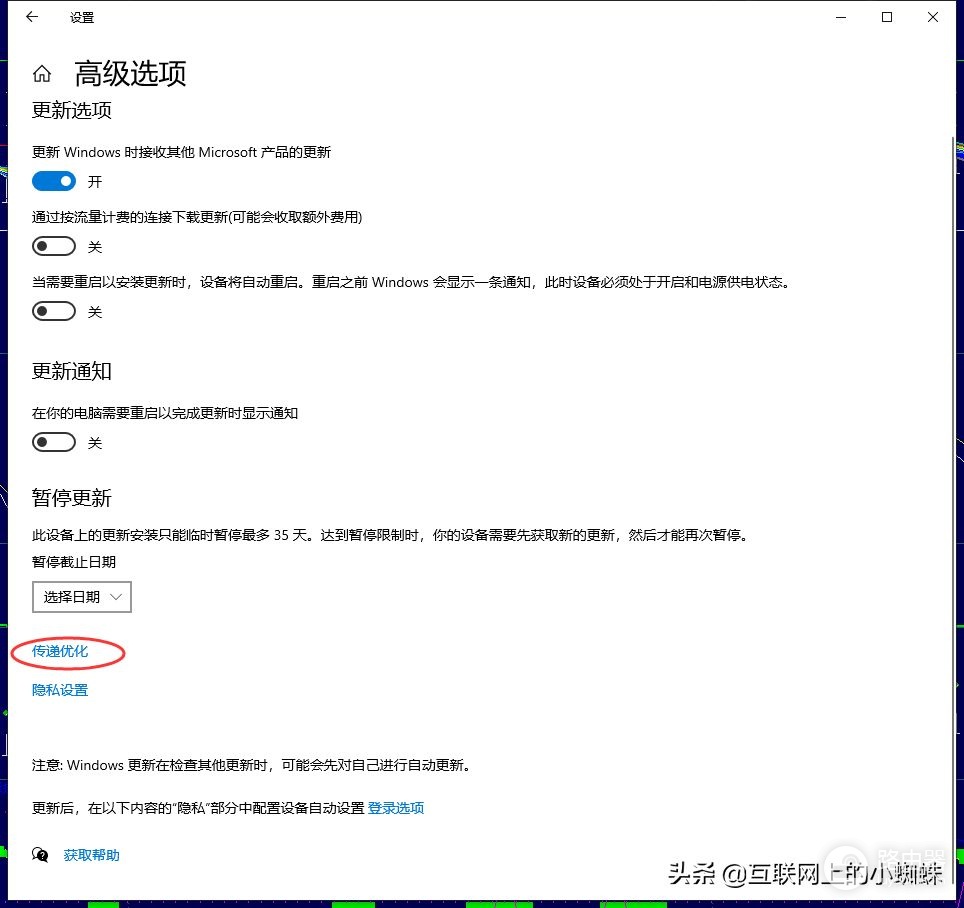Click the 获取帮助 link
Viewport: 964px width, 908px height.
[92, 855]
